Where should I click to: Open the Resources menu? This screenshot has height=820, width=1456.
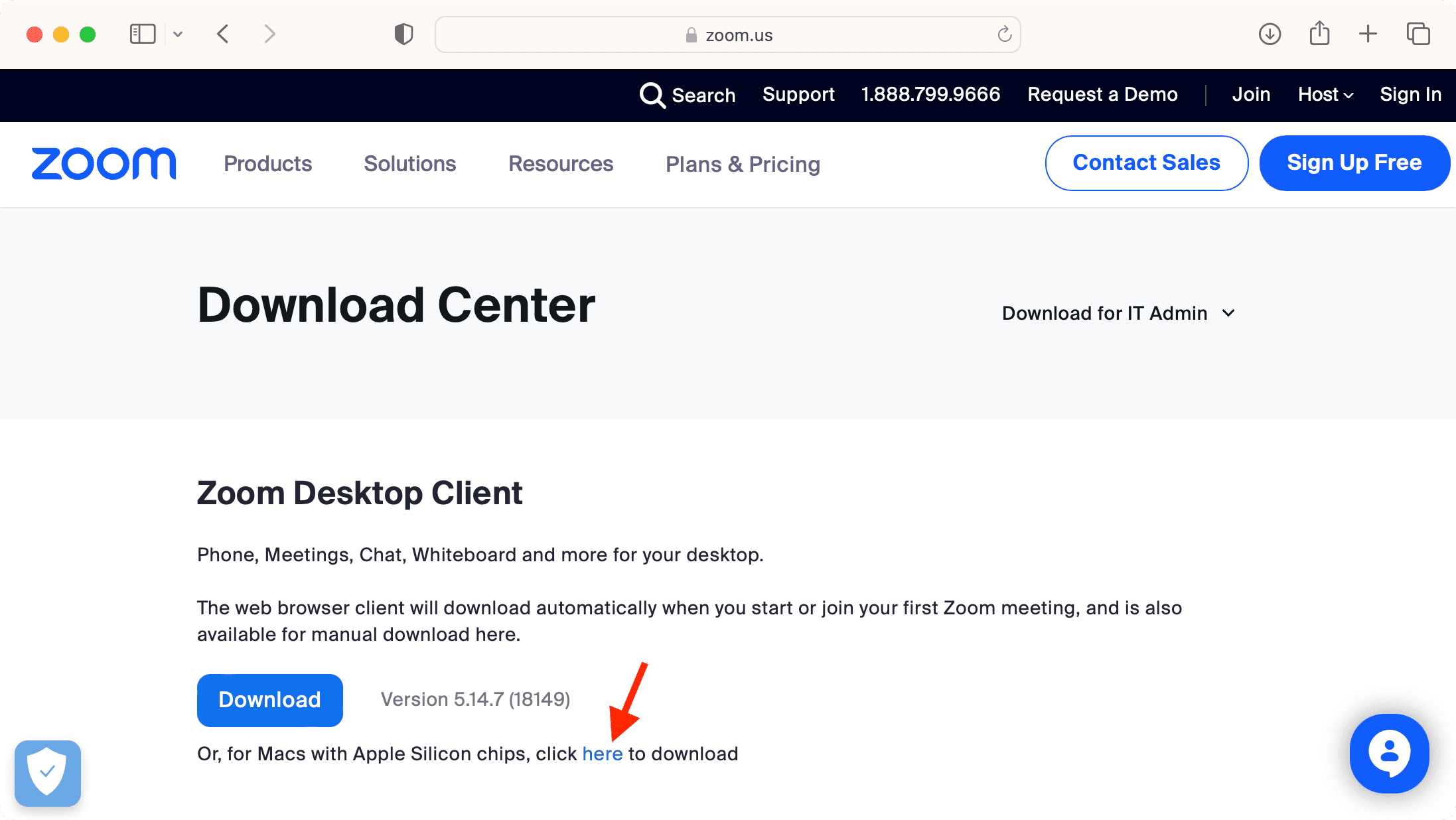[561, 164]
